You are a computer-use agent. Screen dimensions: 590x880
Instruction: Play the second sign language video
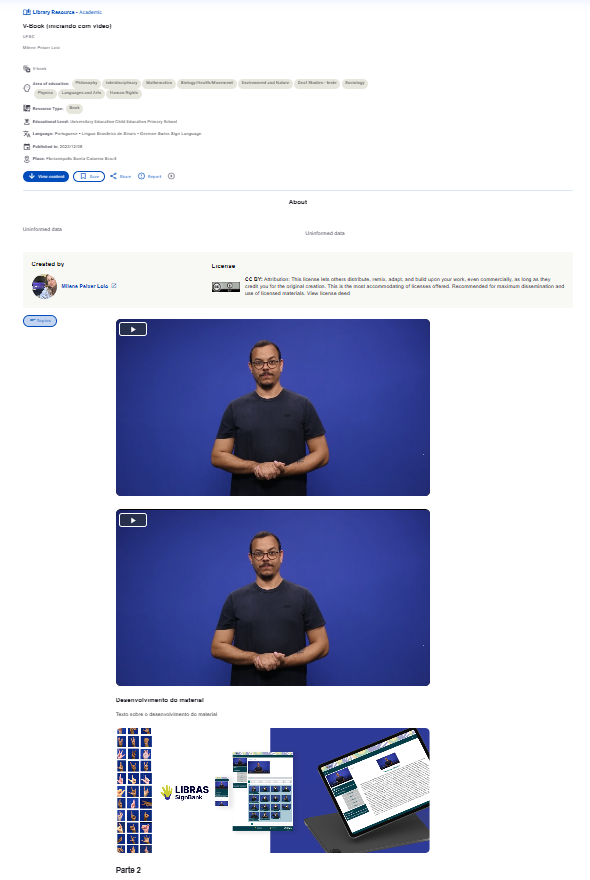pyautogui.click(x=133, y=520)
